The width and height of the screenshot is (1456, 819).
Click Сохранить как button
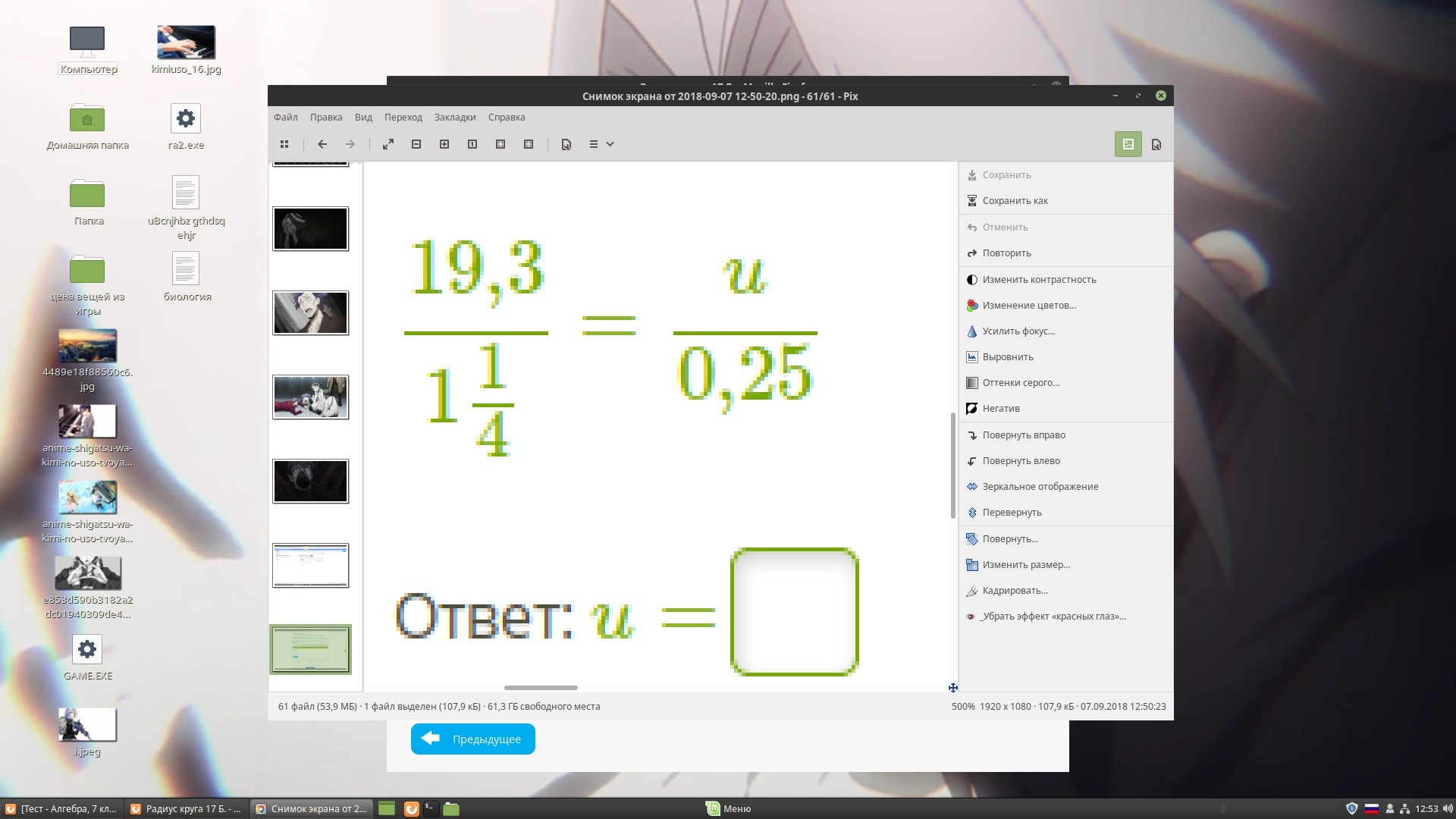coord(1015,201)
